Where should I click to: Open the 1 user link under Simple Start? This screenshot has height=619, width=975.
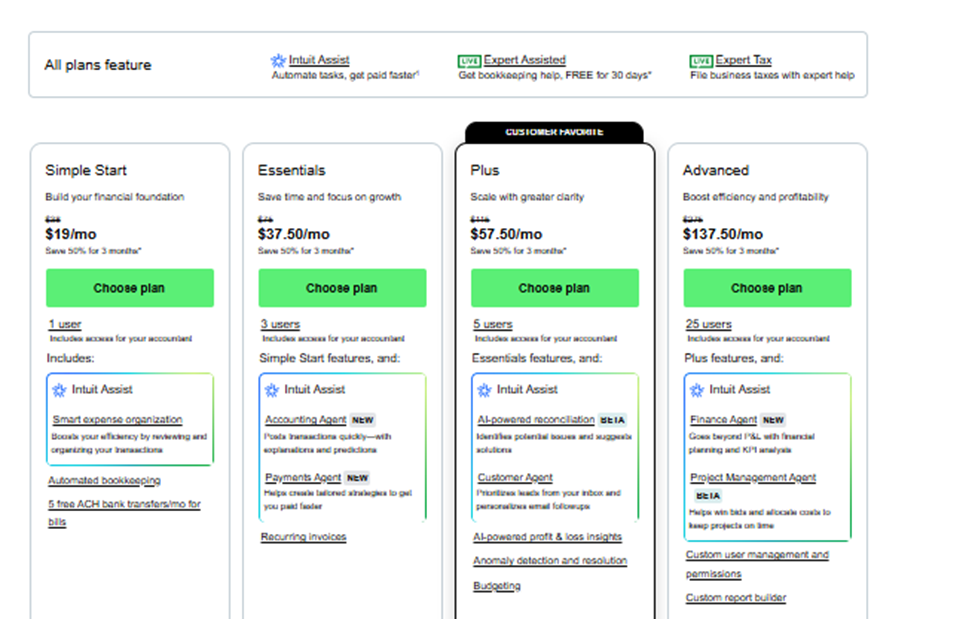pyautogui.click(x=64, y=324)
